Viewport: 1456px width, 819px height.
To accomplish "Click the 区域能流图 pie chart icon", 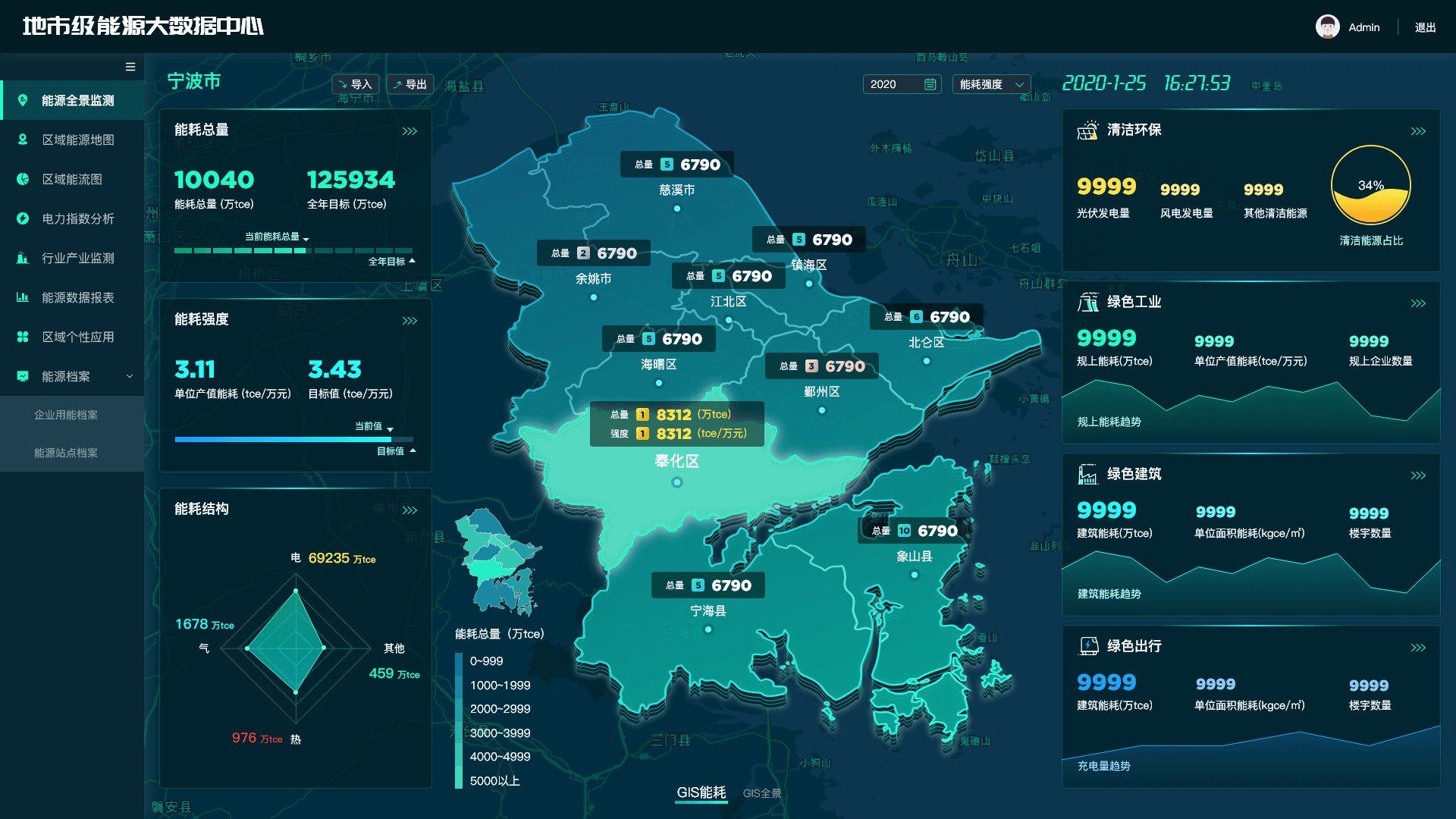I will point(23,179).
